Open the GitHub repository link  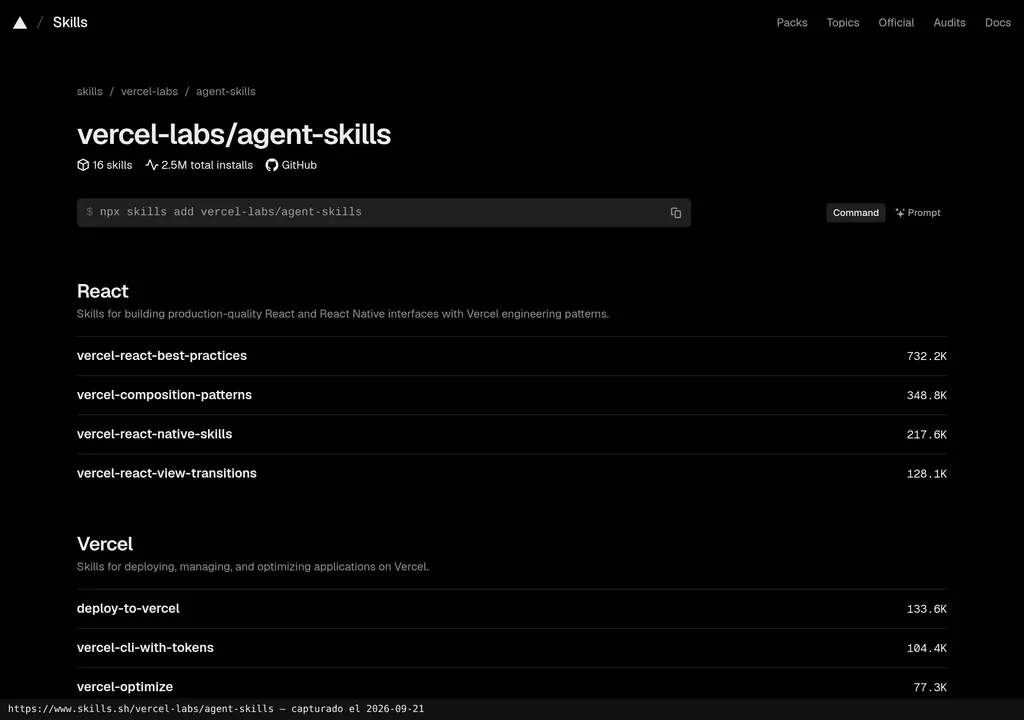pos(291,165)
